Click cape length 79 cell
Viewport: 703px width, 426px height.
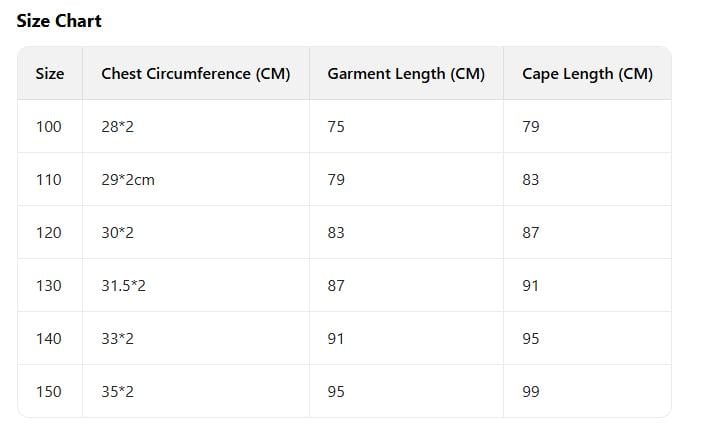(531, 127)
